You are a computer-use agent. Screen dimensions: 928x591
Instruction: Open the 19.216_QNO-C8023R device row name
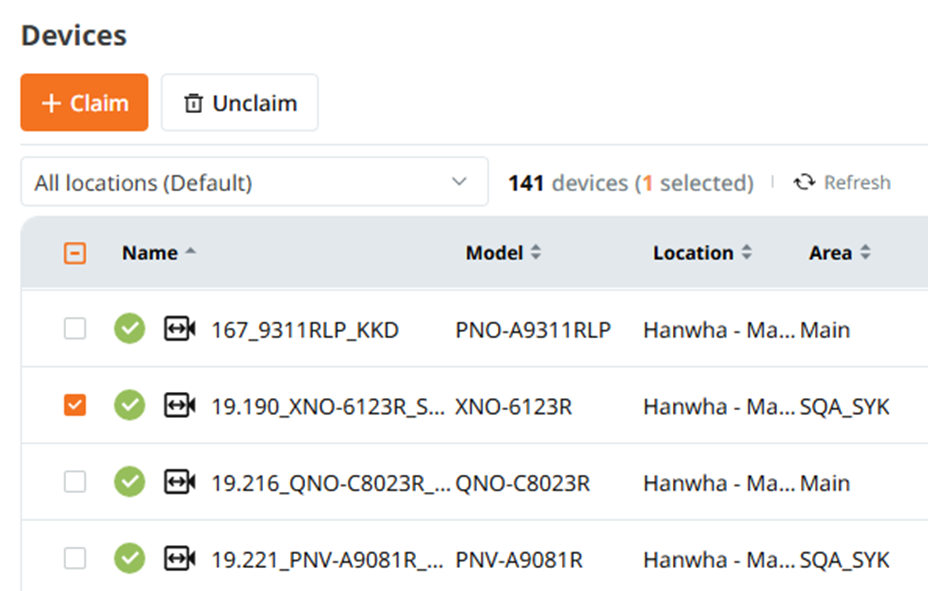[330, 483]
